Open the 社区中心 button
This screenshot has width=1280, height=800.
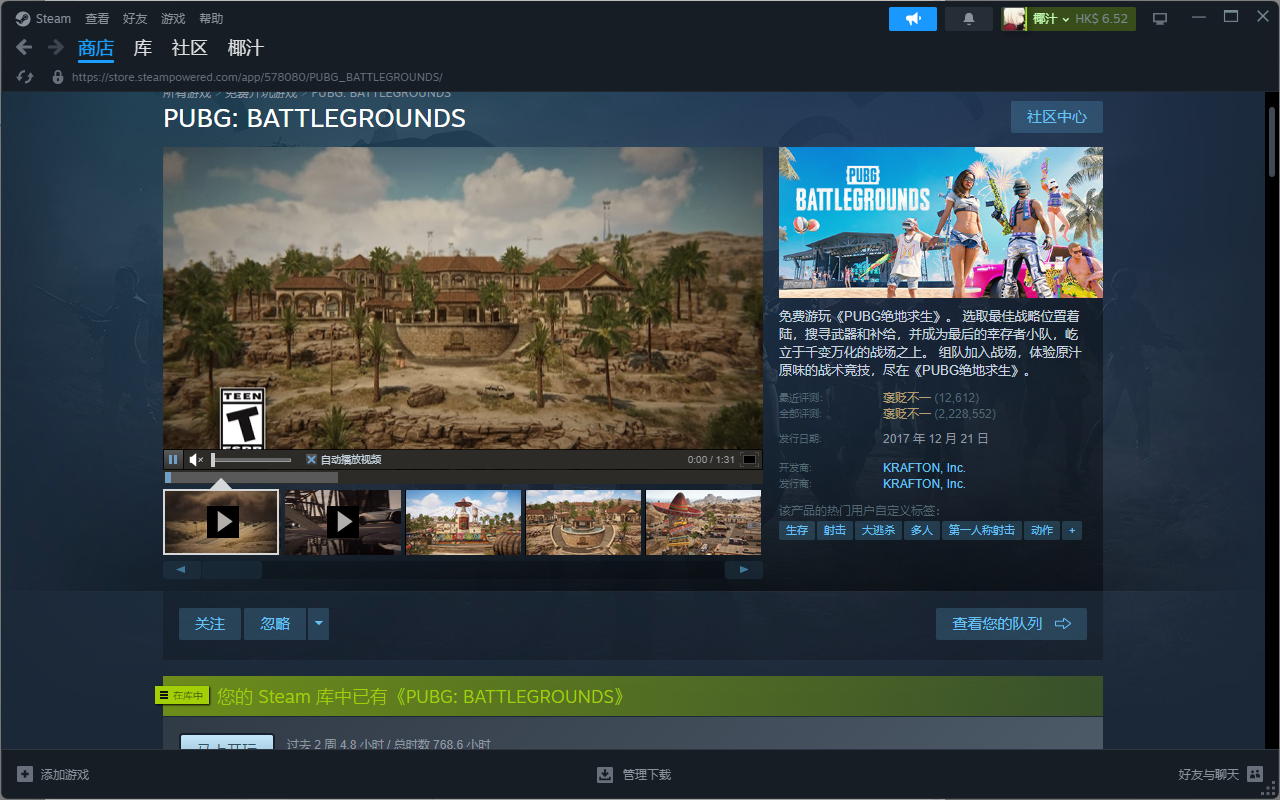click(x=1057, y=117)
